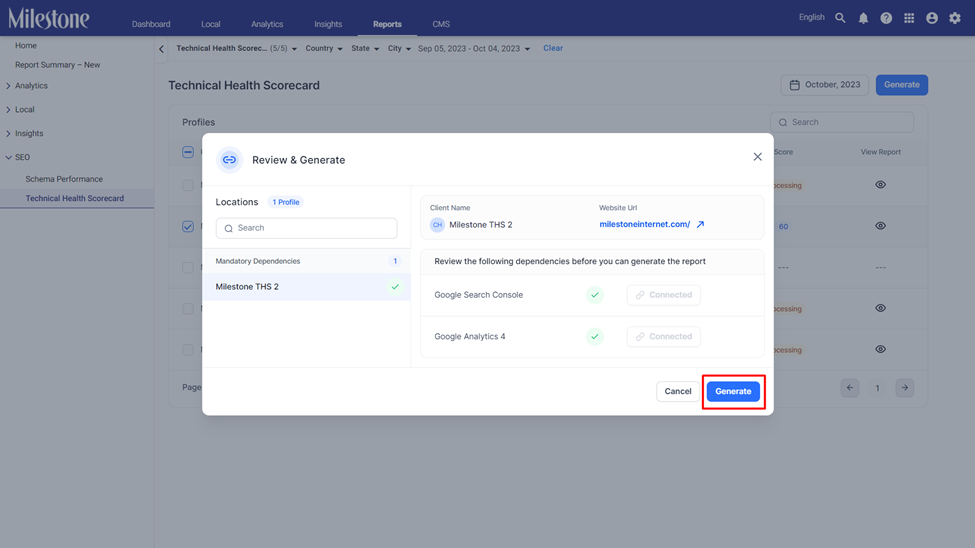Click Connected button for Google Analytics 4

[663, 337]
